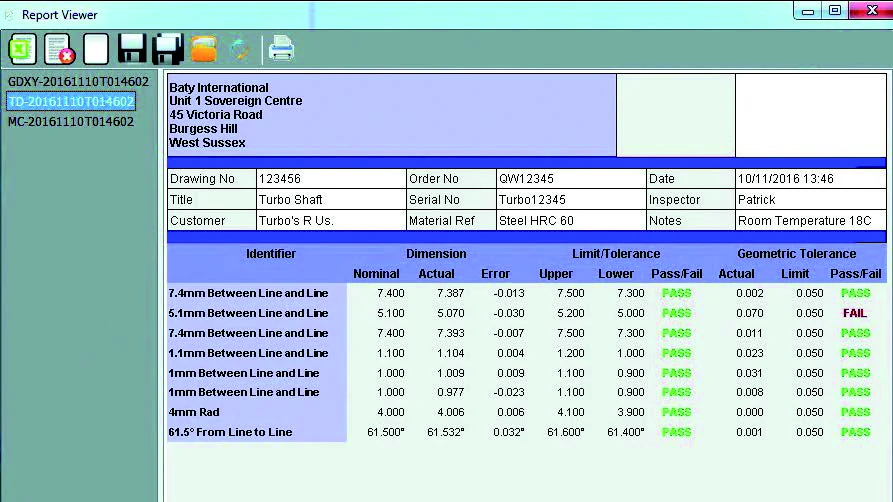Select report MC-20161110T014602

pos(71,121)
